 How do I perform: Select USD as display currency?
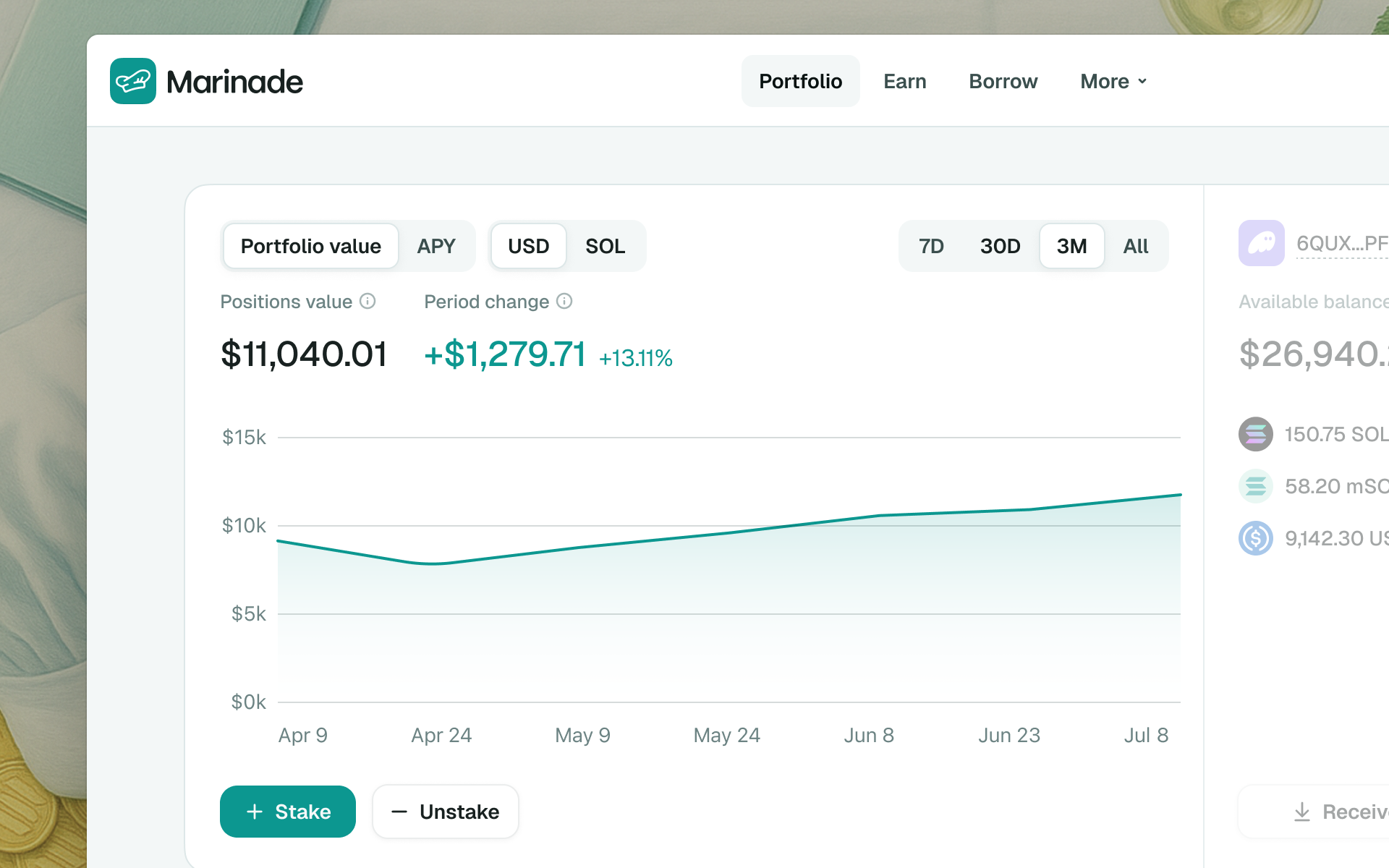click(529, 246)
